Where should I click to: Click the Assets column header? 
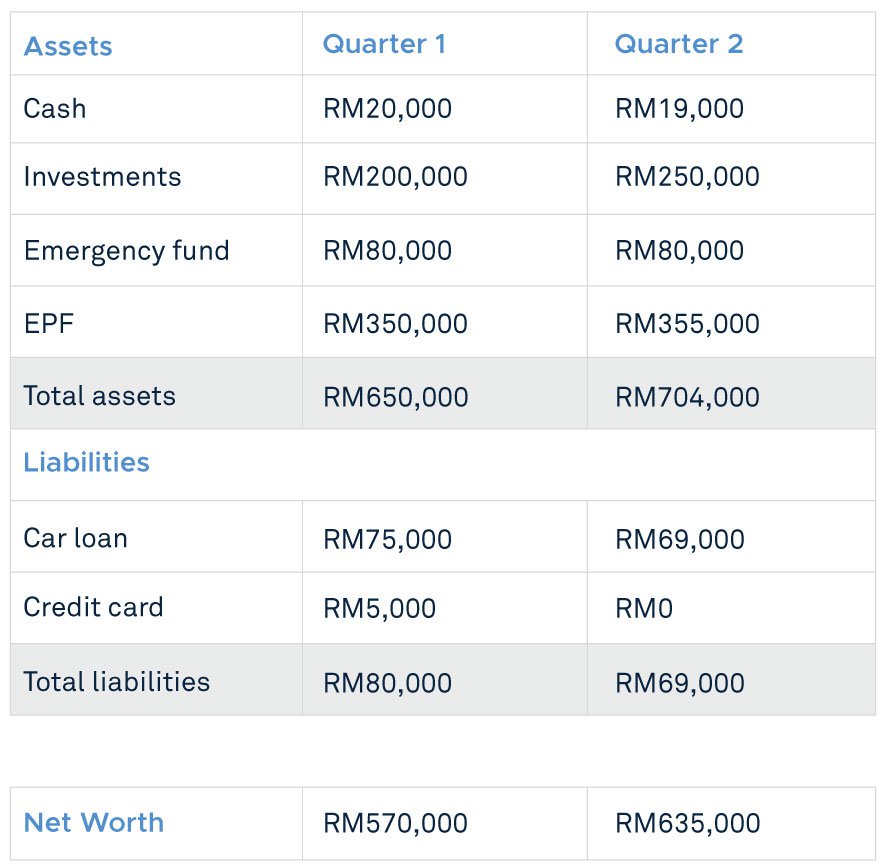tap(68, 46)
